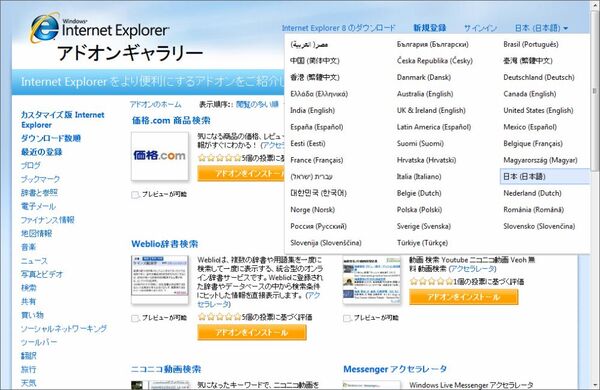This screenshot has width=600, height=390.
Task: Choose España (Español) language
Action: 316,127
